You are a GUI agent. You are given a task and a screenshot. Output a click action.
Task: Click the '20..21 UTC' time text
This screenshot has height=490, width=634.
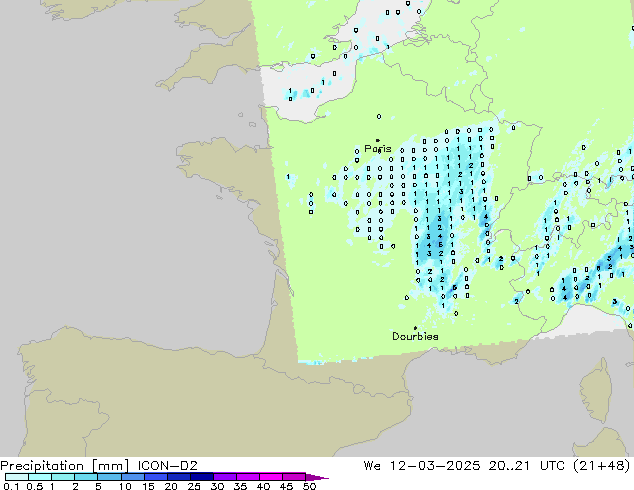click(527, 466)
